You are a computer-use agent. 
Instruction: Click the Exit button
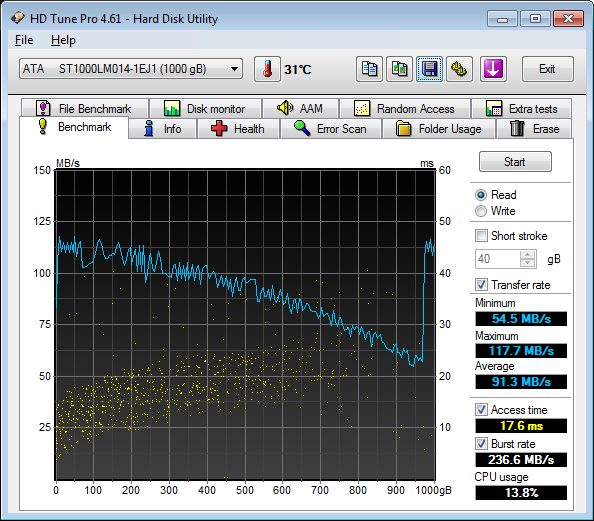coord(547,69)
